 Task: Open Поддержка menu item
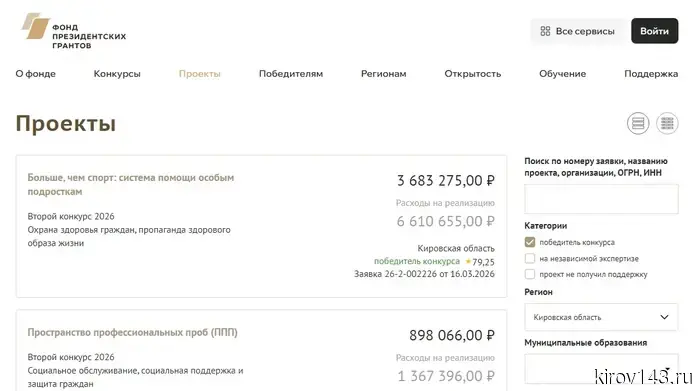[x=651, y=74]
